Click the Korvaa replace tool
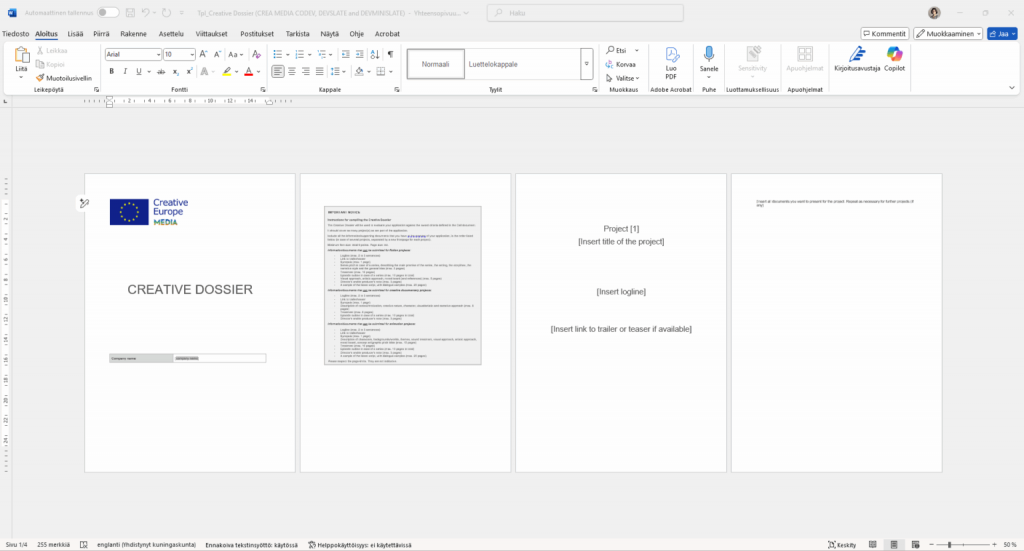This screenshot has width=1024, height=551. (x=621, y=63)
